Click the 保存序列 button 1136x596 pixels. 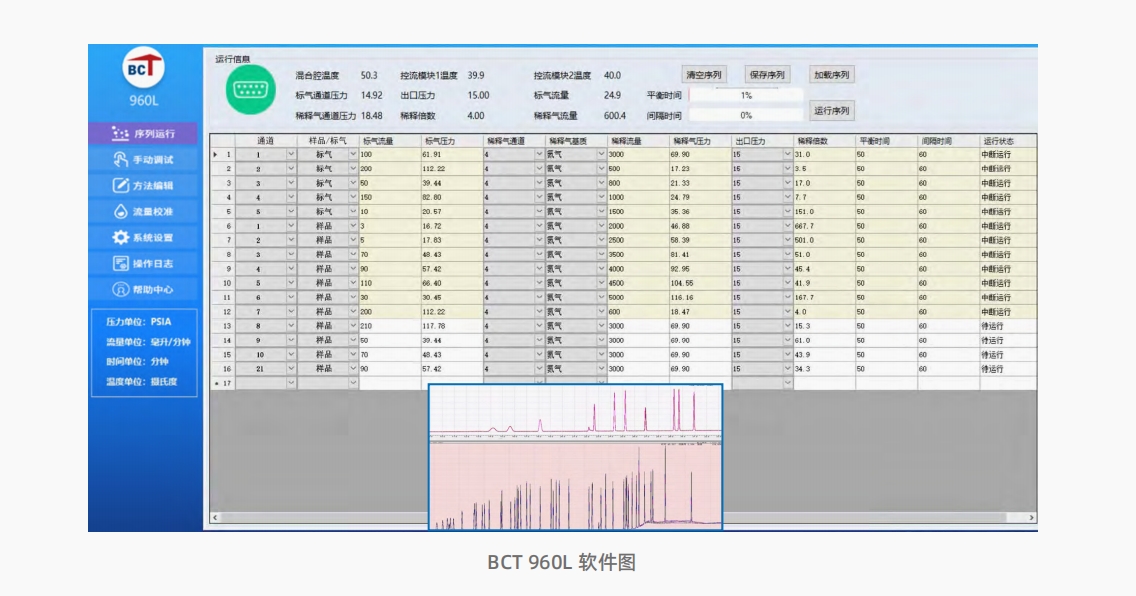click(767, 75)
